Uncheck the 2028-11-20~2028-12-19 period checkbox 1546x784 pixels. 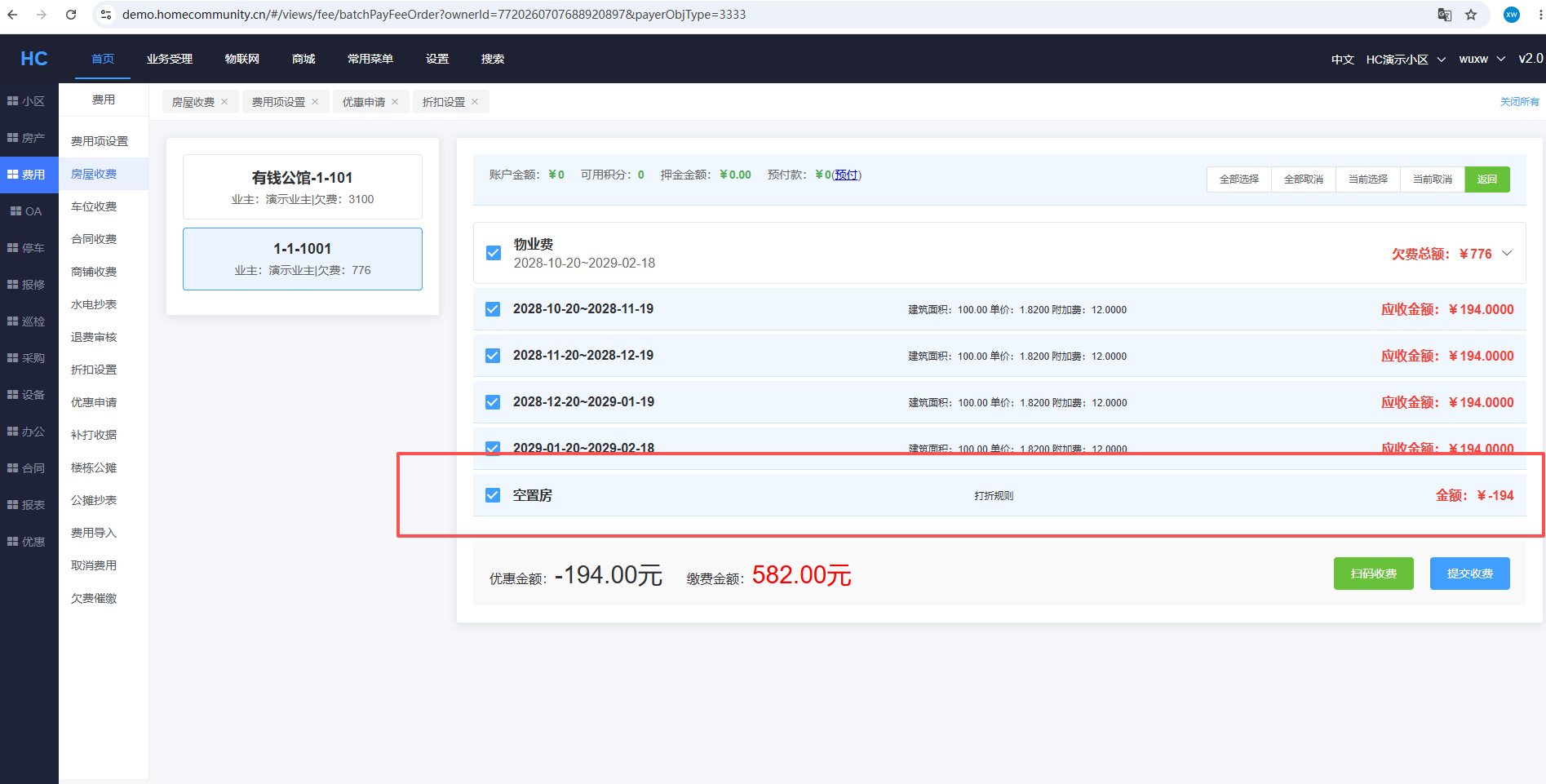coord(493,356)
